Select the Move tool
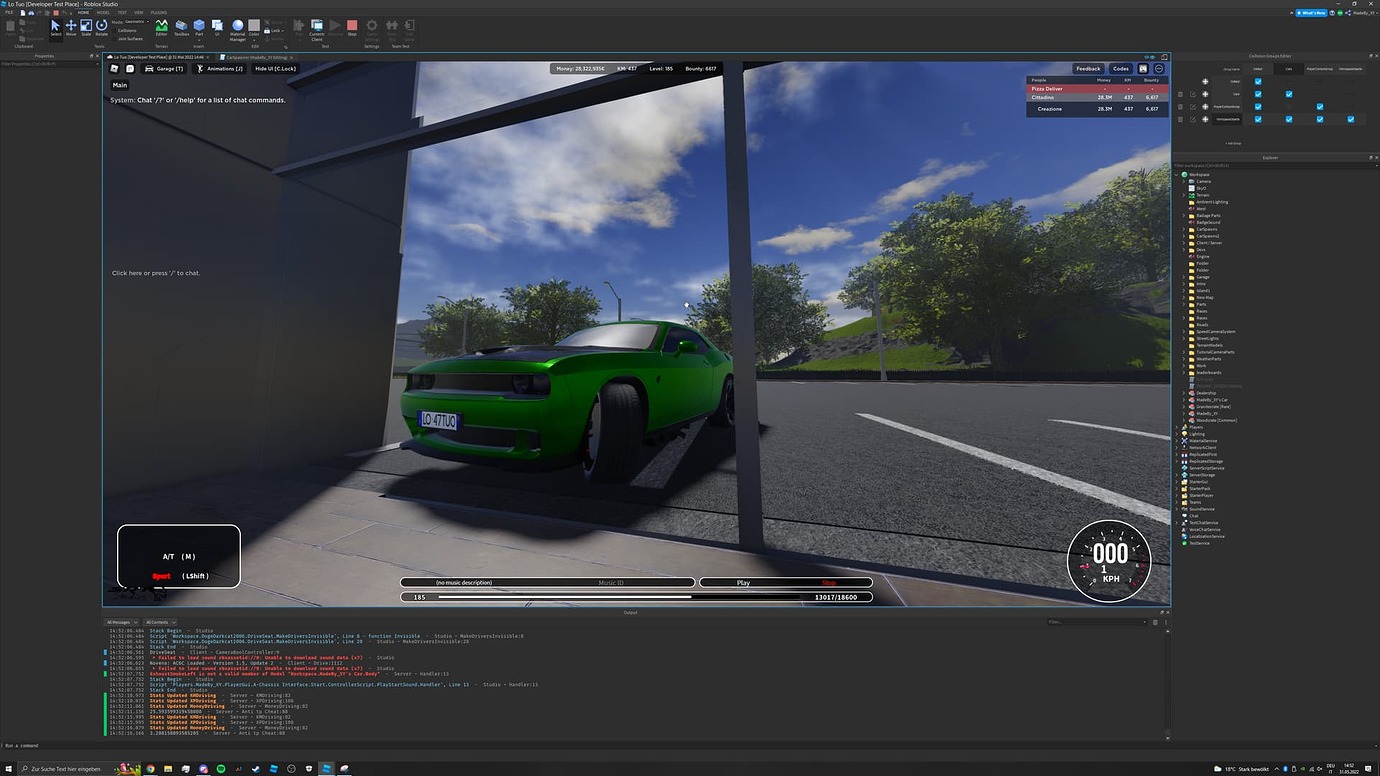This screenshot has height=776, width=1380. click(x=70, y=26)
